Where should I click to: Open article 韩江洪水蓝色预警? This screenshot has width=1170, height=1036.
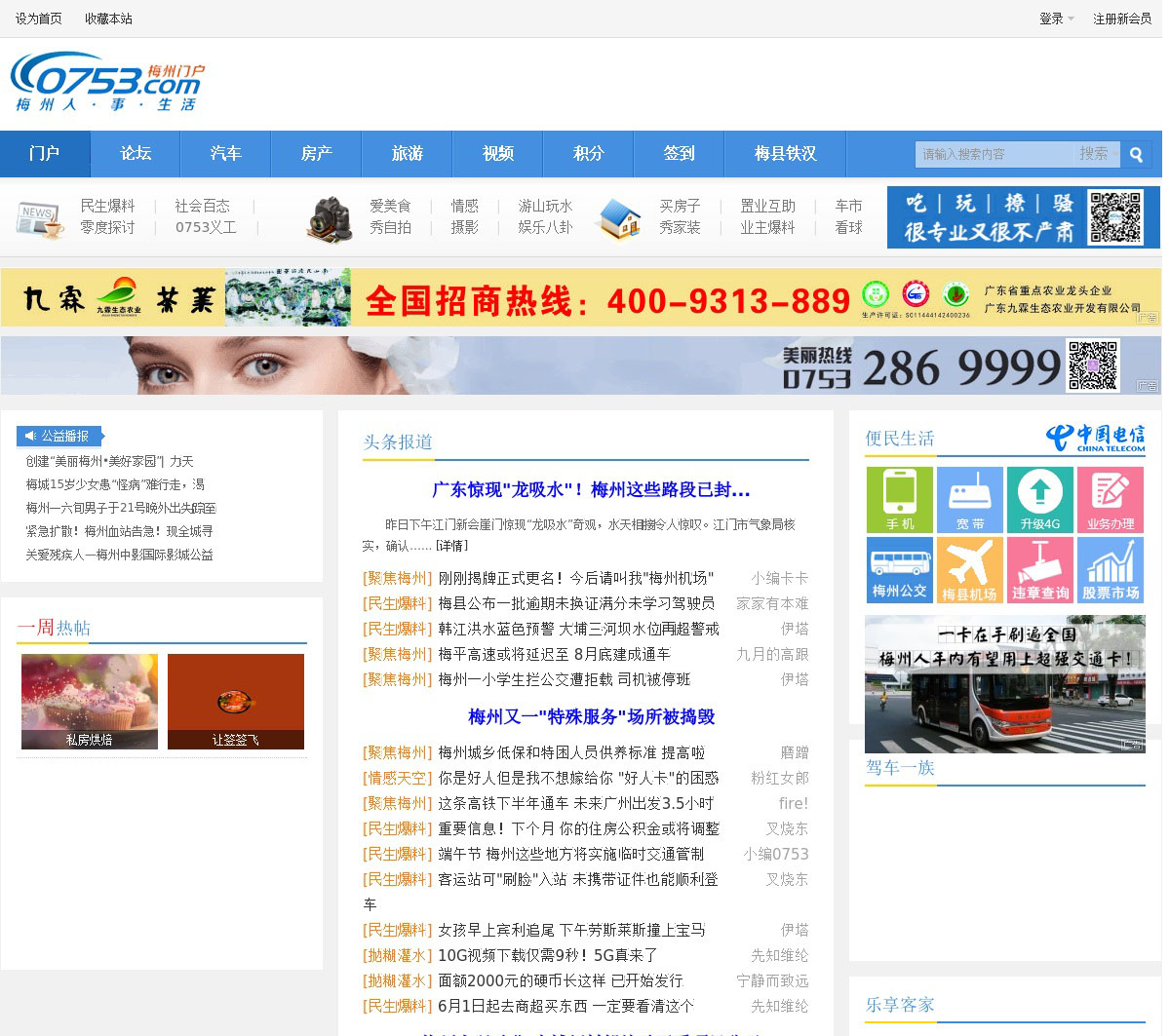tap(578, 629)
